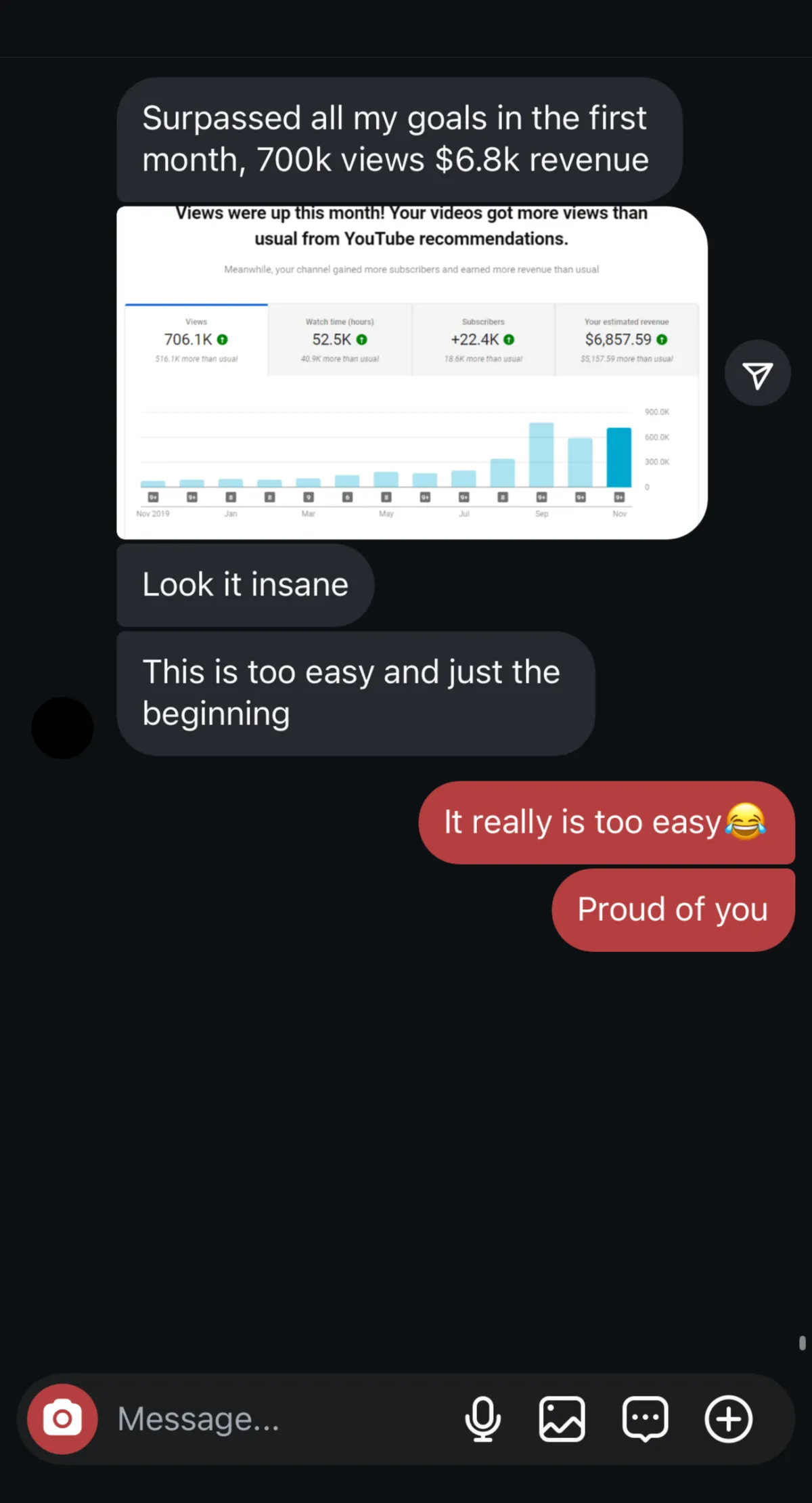Viewport: 812px width, 1503px height.
Task: Open the sticker and GIF chat icon
Action: 646,1418
